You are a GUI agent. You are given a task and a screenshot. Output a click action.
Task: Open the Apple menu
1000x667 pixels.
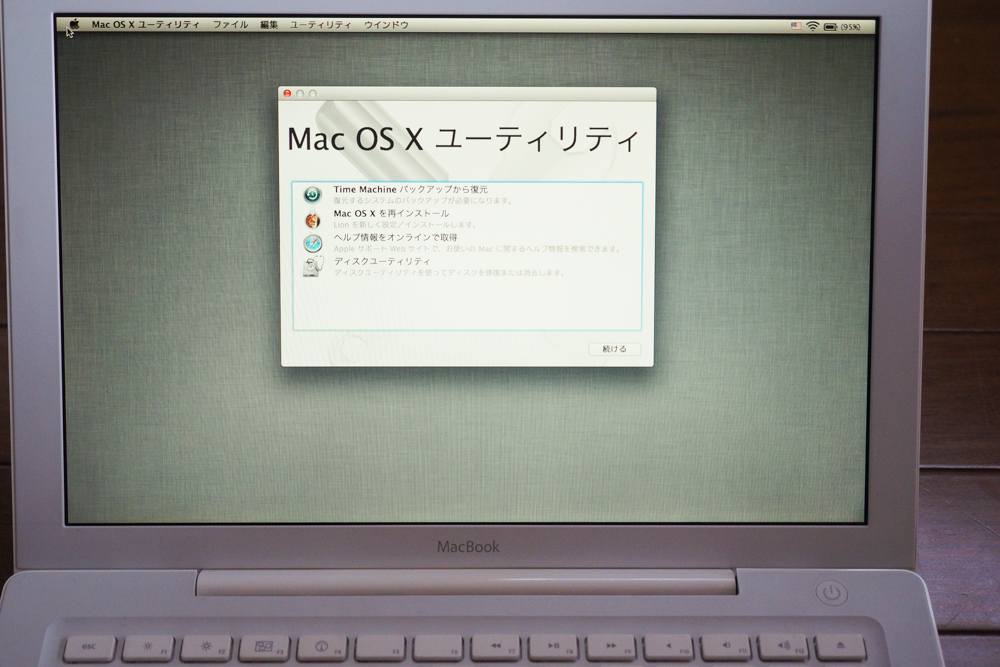74,24
